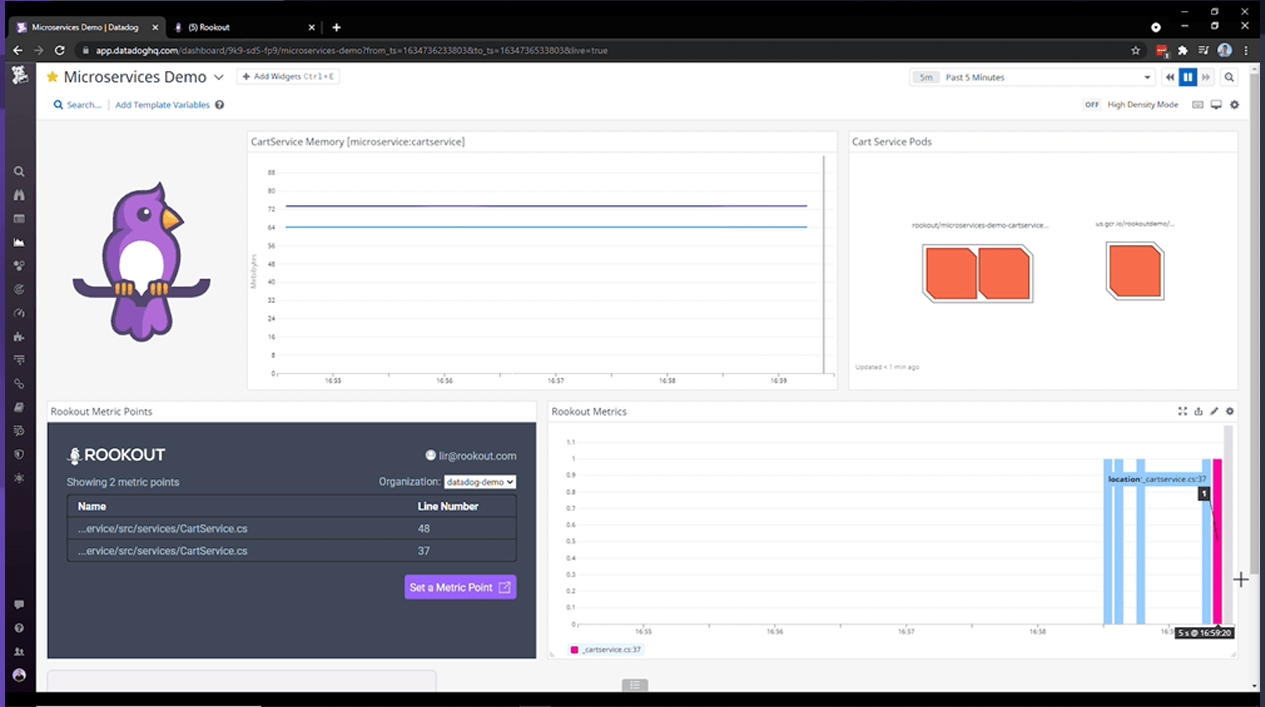Open the team people icon in sidebar
This screenshot has height=707, width=1265.
tap(19, 651)
